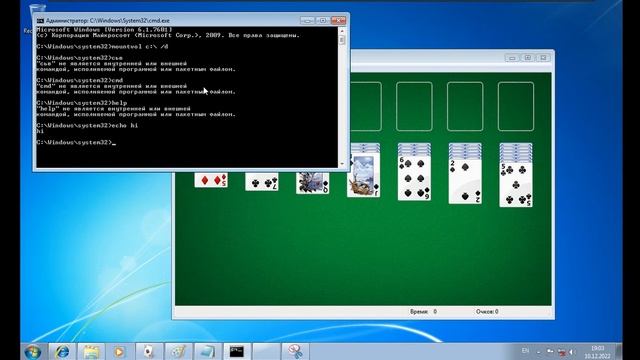Open the Paint taskbar icon
Viewport: 640px width, 360px height.
pyautogui.click(x=178, y=351)
